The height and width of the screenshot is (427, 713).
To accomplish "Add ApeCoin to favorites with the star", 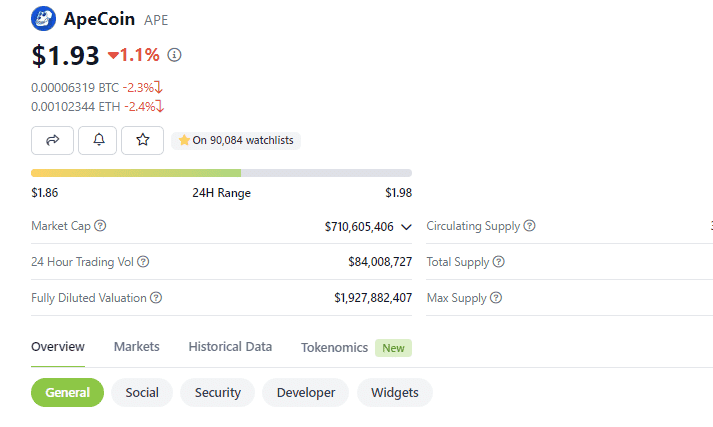I will coord(142,140).
